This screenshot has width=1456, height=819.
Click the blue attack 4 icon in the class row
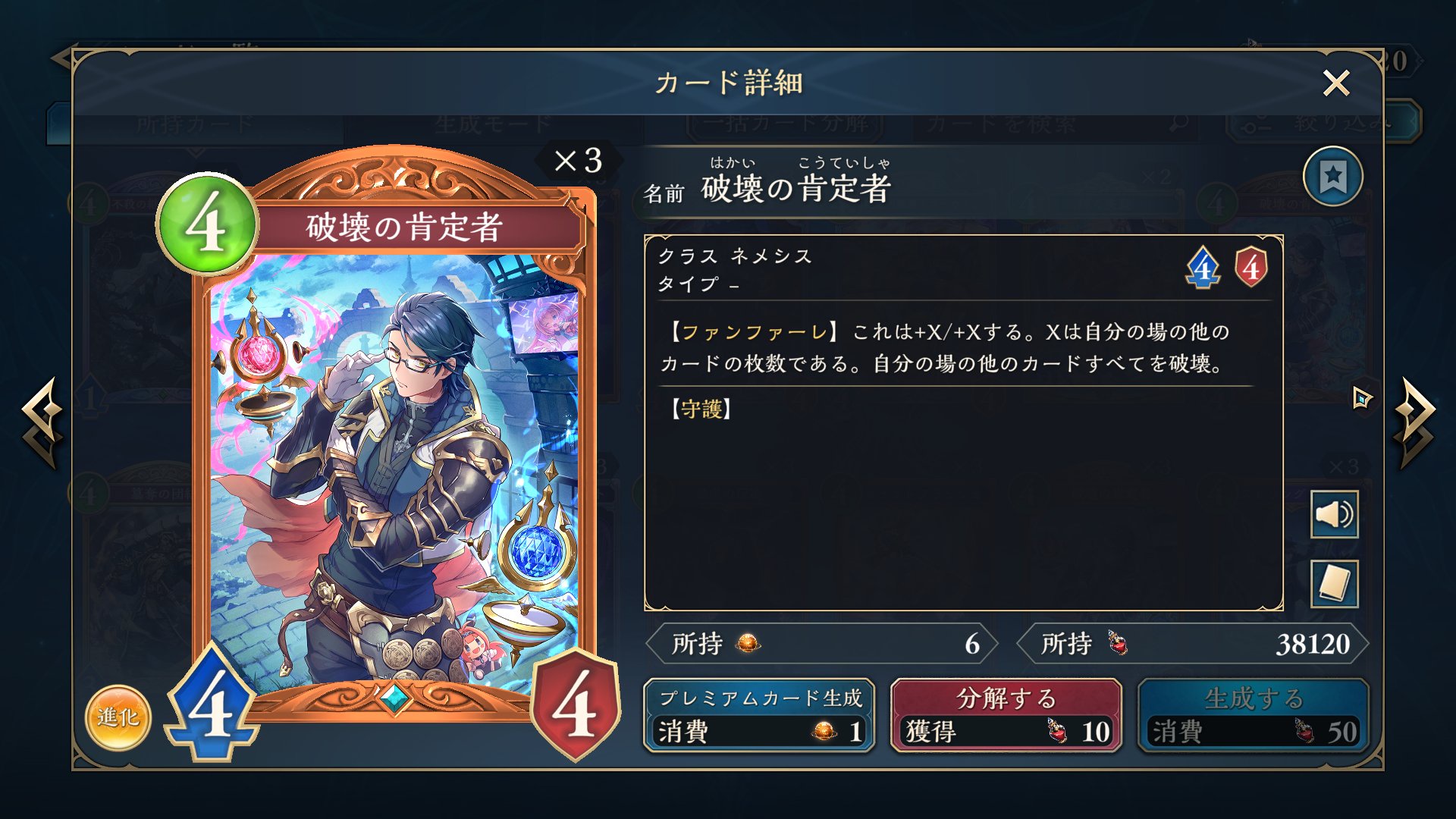pos(1203,268)
